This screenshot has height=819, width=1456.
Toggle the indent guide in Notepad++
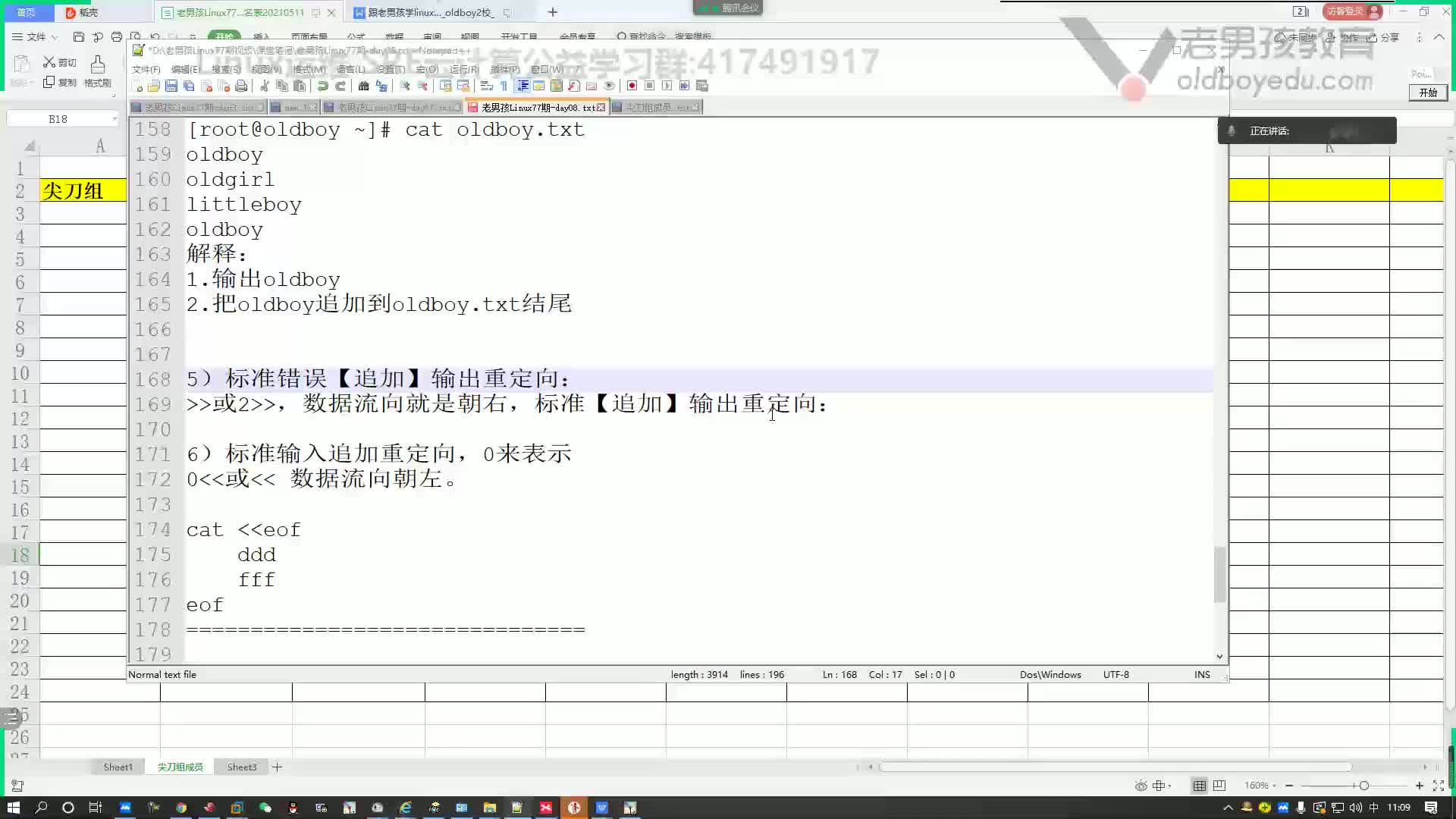522,86
